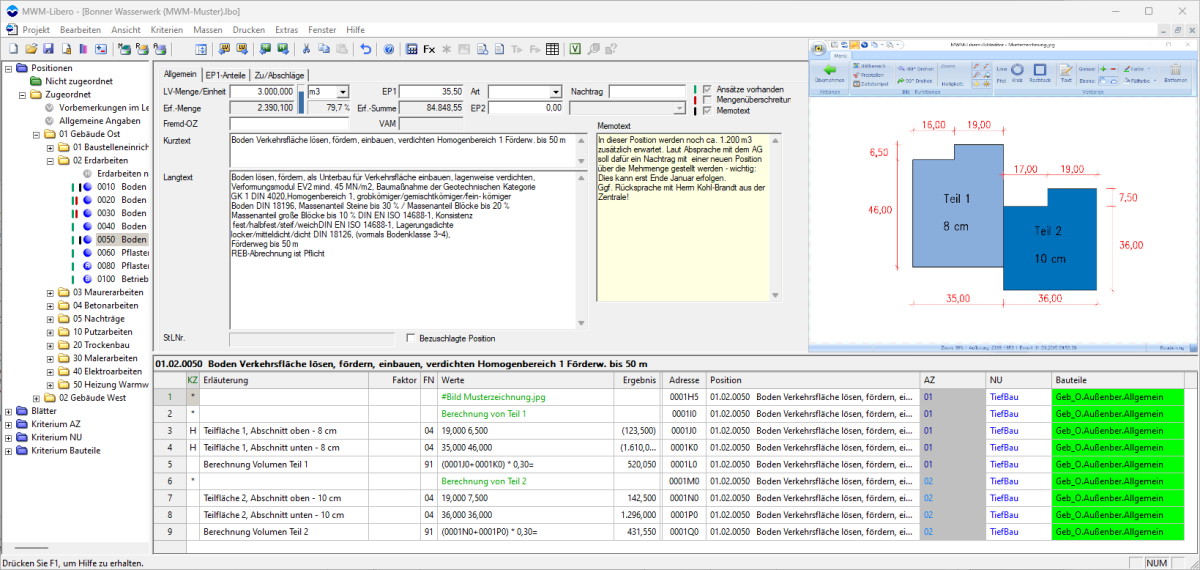
Task: Click the Fx formula icon
Action: pyautogui.click(x=429, y=48)
